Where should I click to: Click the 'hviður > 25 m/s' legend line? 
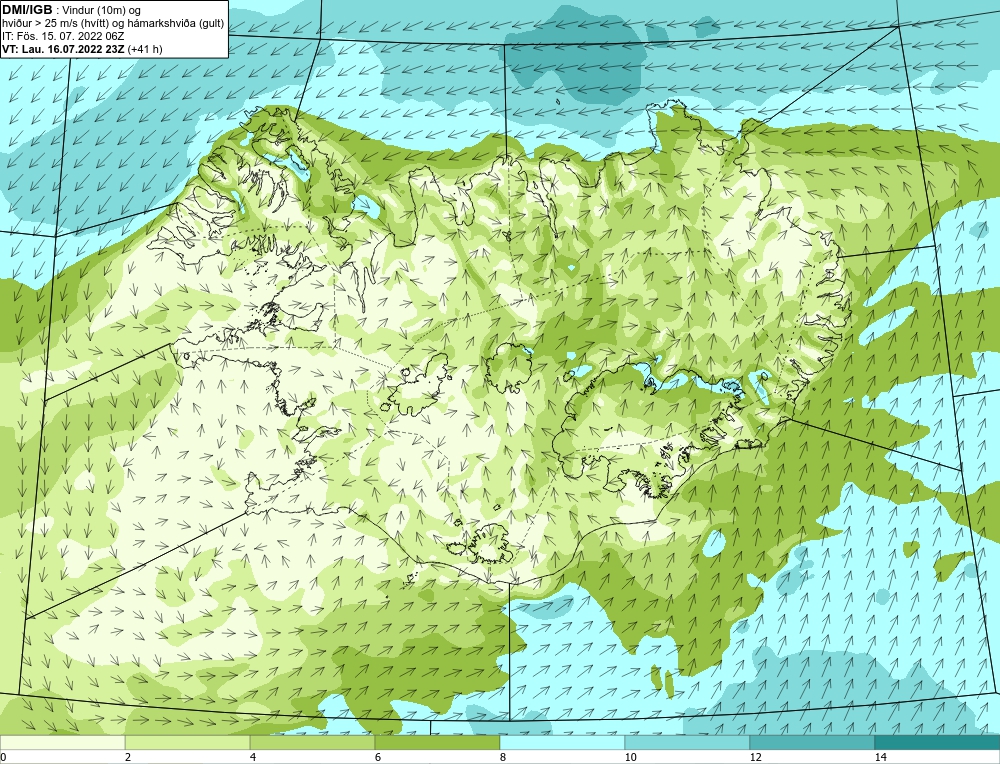click(x=113, y=24)
